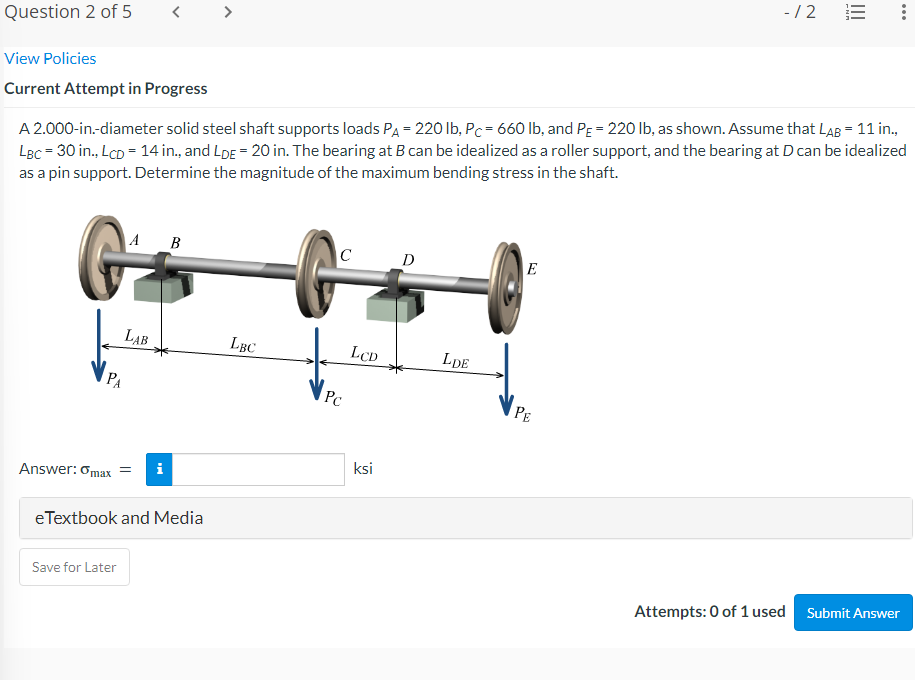Screen dimensions: 915x680
Task: Click the 'Current Attempt in Progress' heading
Action: click(x=106, y=89)
